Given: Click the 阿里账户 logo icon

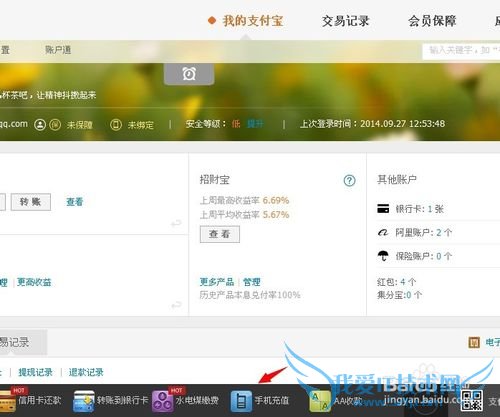Looking at the screenshot, I should [383, 232].
